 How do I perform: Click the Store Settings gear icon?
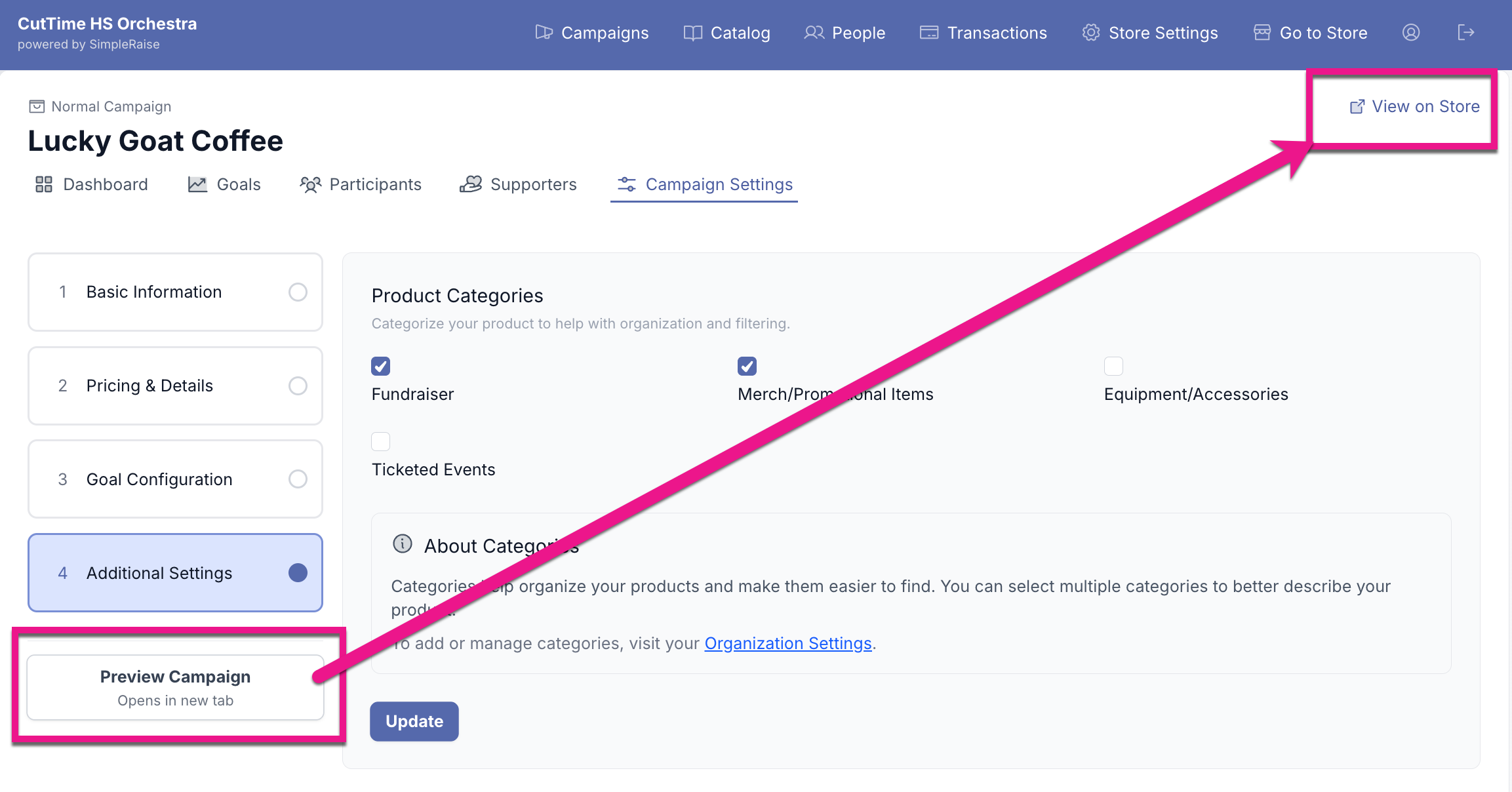(x=1090, y=33)
